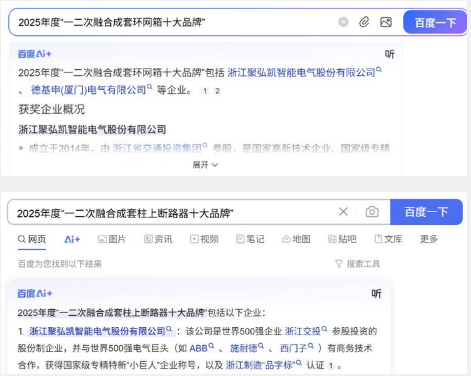The image size is (471, 376).
Task: Switch to the Ai+ tab
Action: (x=72, y=239)
